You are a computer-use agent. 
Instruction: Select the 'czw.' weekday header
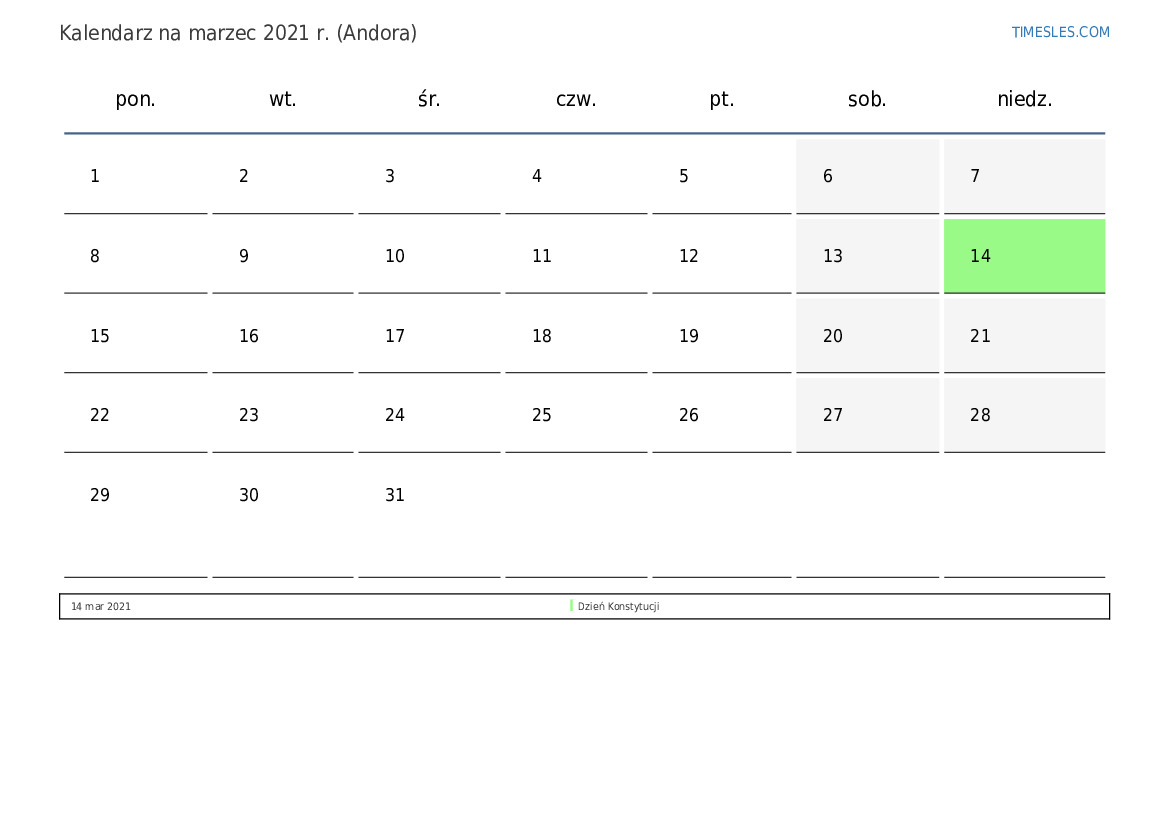click(x=576, y=99)
